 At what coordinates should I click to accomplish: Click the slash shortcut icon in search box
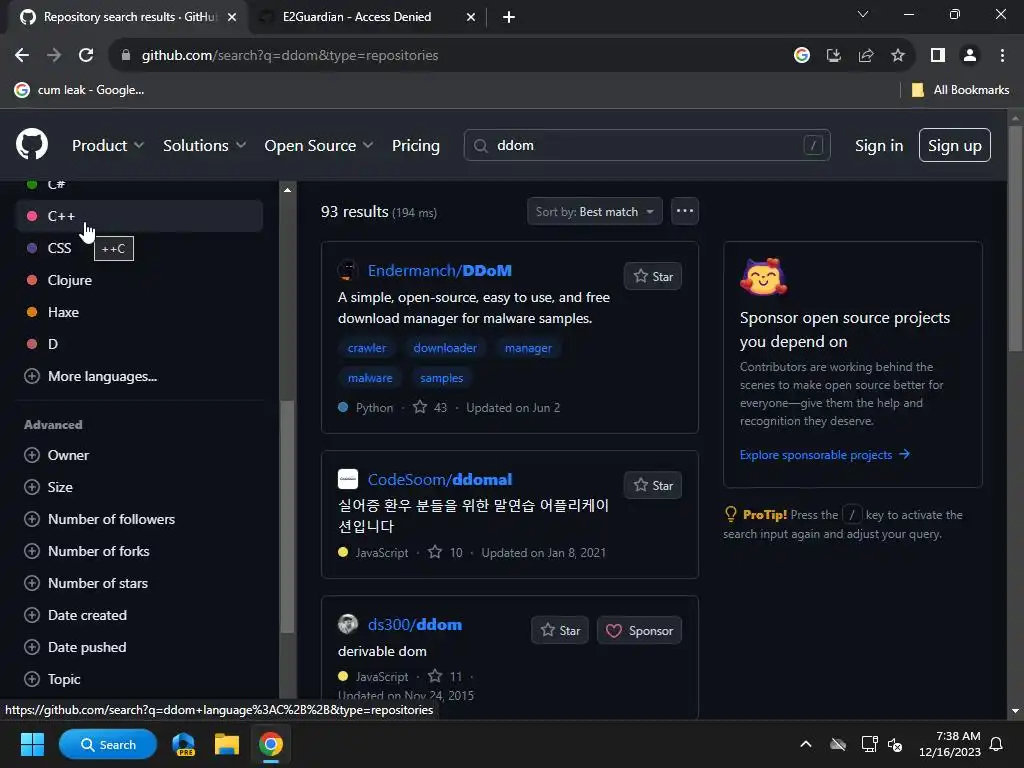tap(812, 145)
